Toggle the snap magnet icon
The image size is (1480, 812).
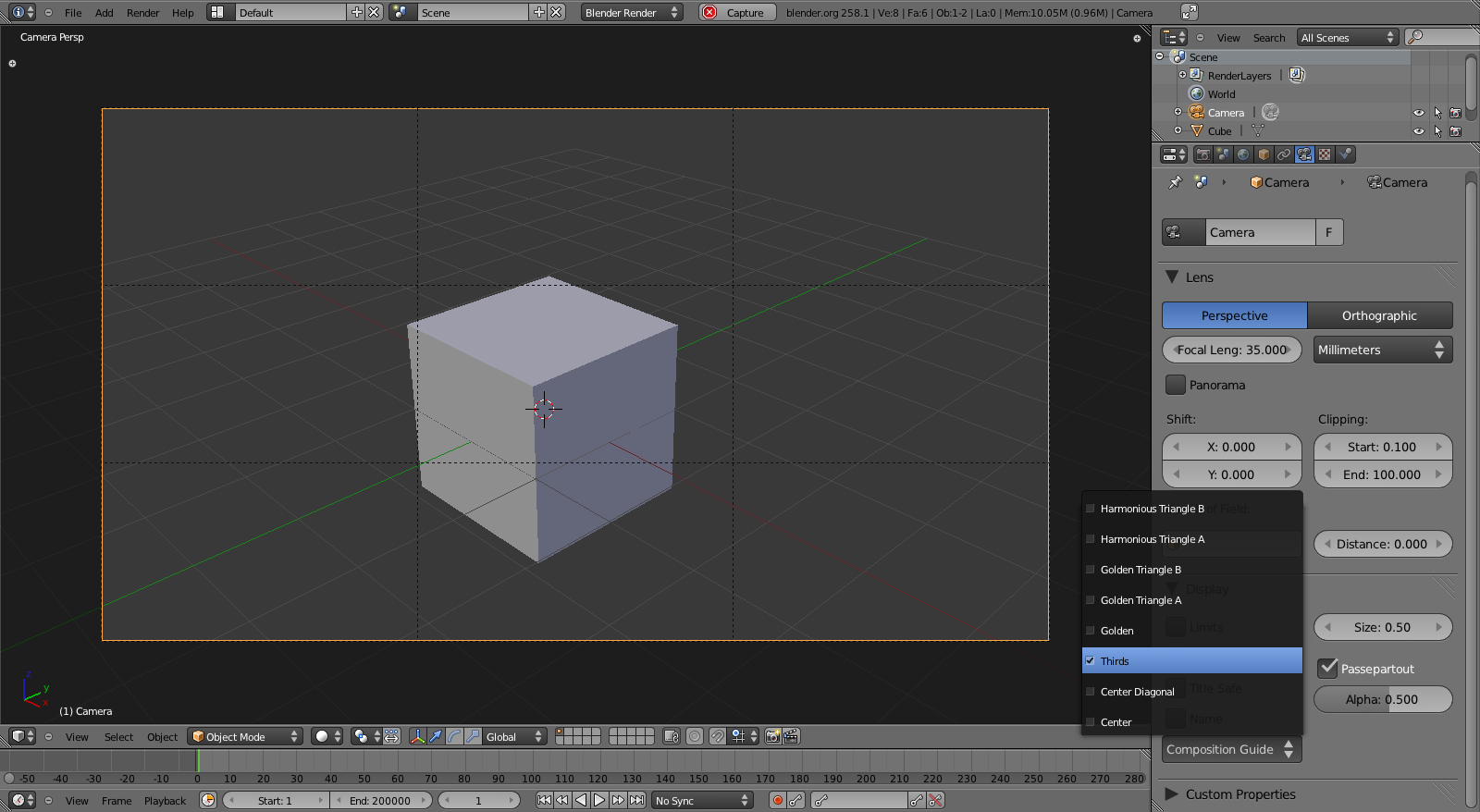[x=717, y=736]
